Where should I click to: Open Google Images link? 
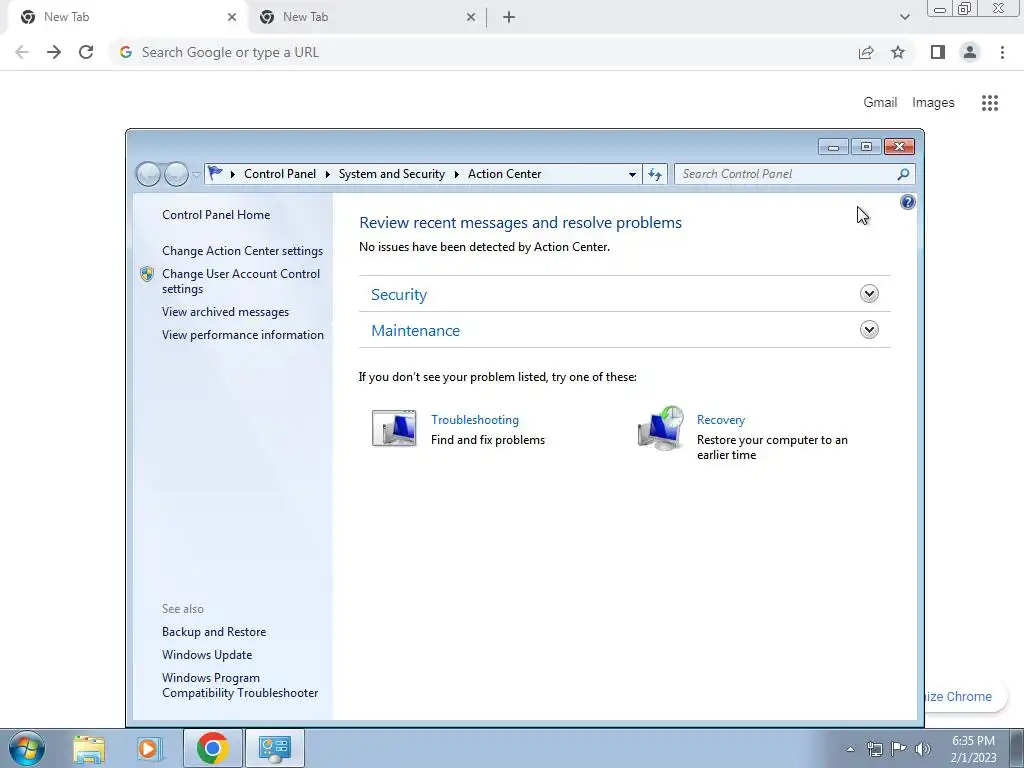pos(933,103)
